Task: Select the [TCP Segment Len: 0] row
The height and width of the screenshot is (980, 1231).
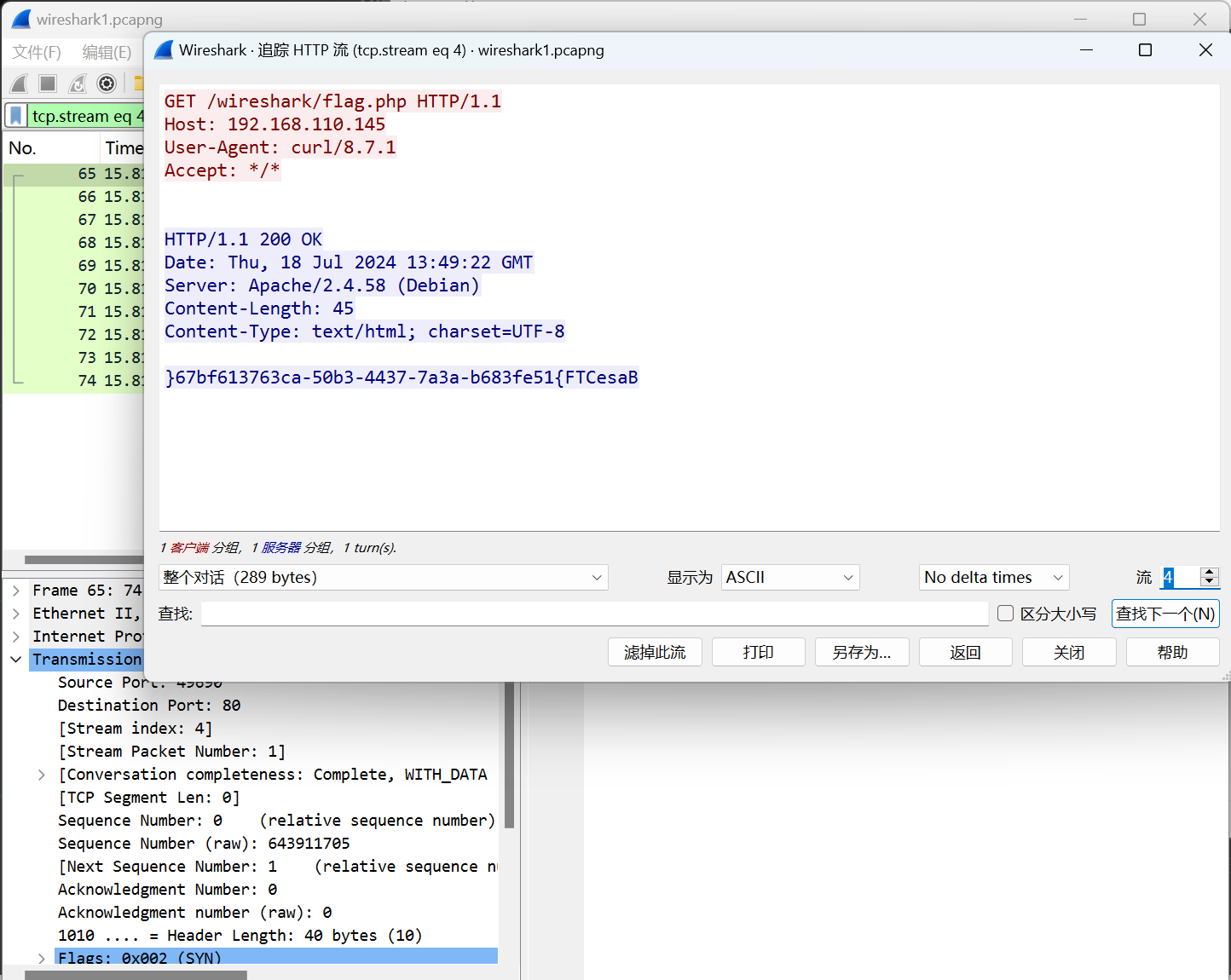Action: tap(149, 798)
